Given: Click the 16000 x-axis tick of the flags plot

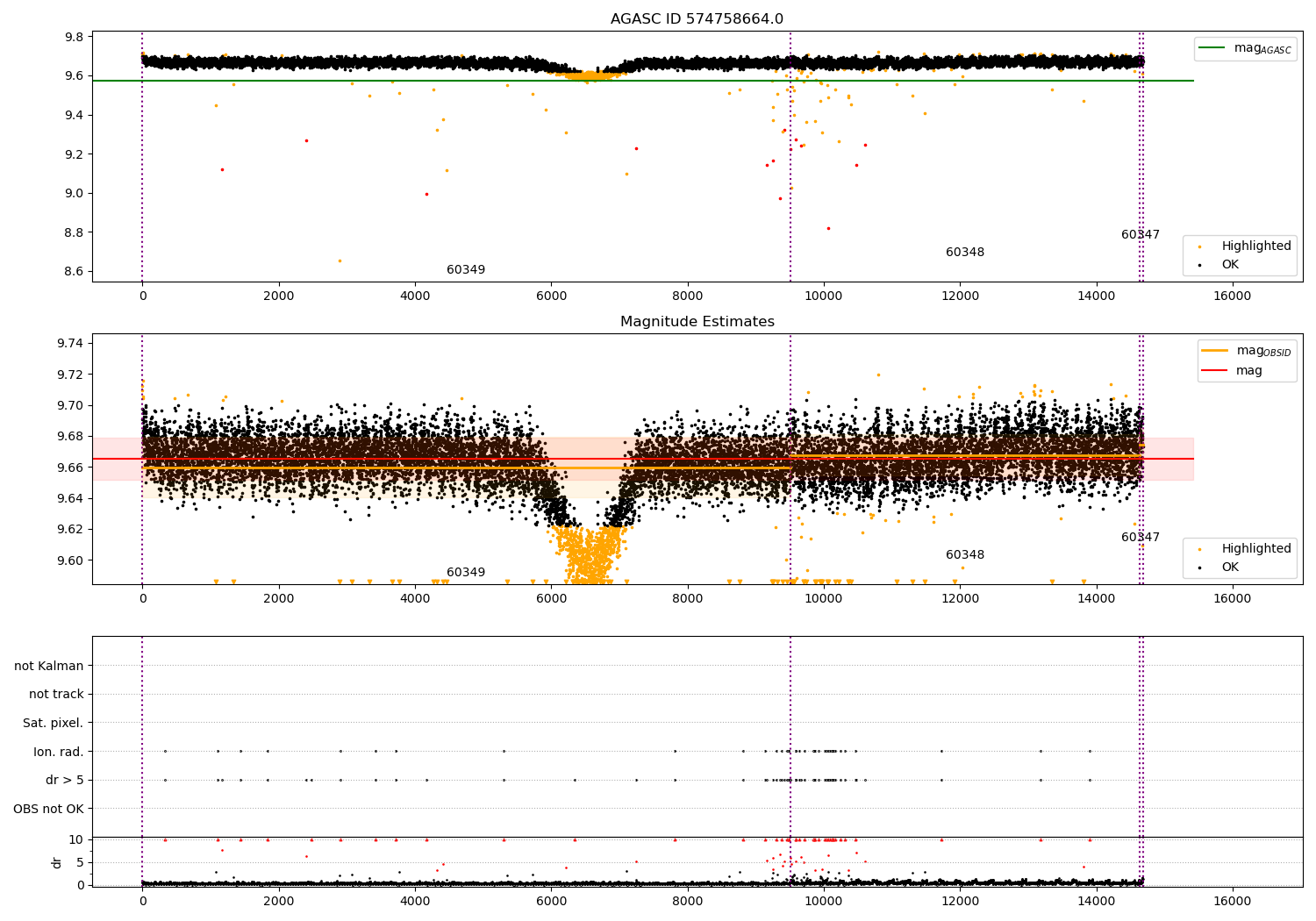Looking at the screenshot, I should [x=1232, y=902].
